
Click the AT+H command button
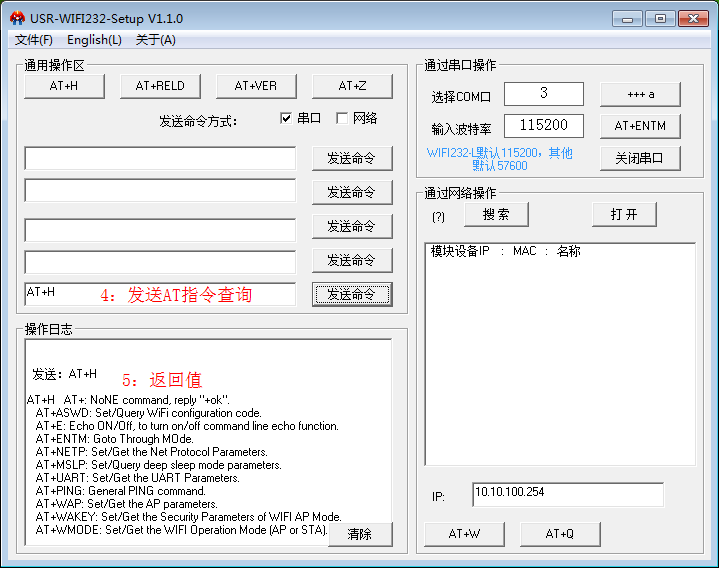coord(64,86)
